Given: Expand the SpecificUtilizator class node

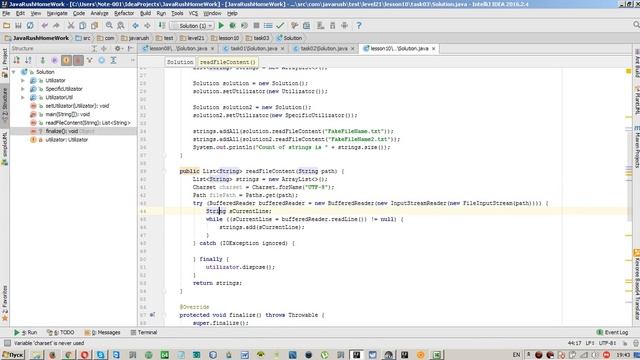Looking at the screenshot, I should point(23,89).
